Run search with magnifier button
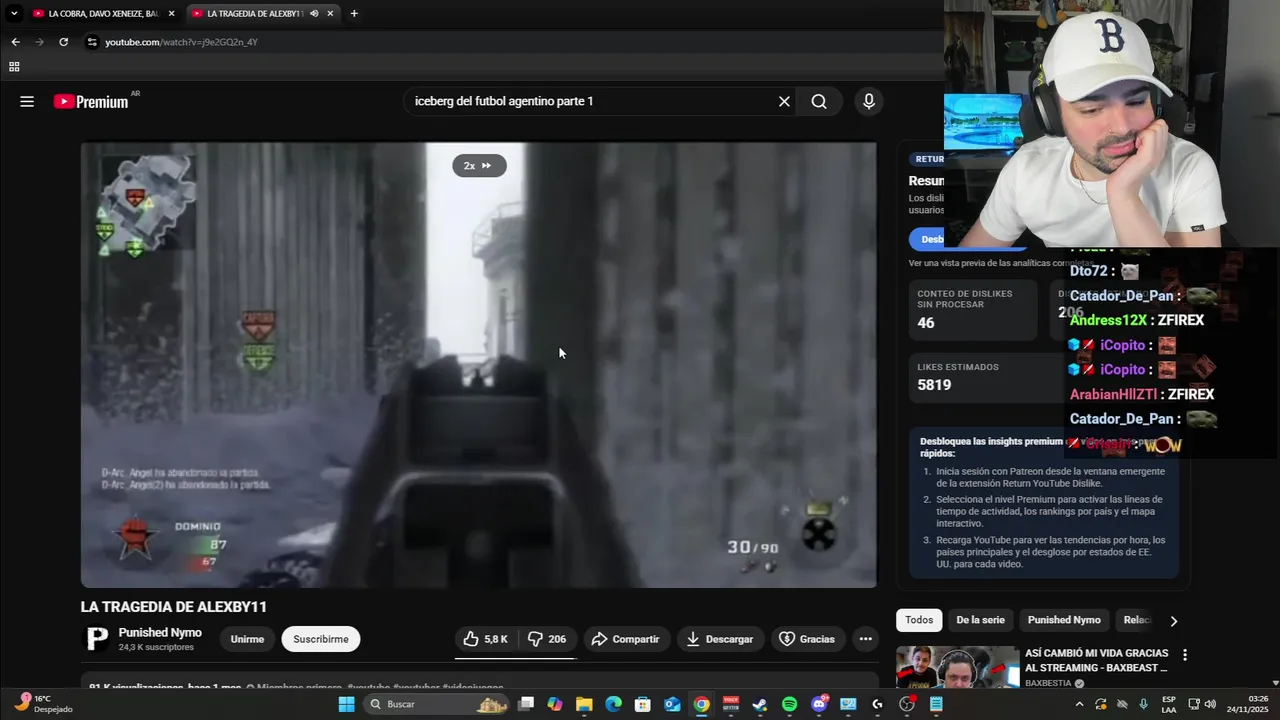 (819, 101)
